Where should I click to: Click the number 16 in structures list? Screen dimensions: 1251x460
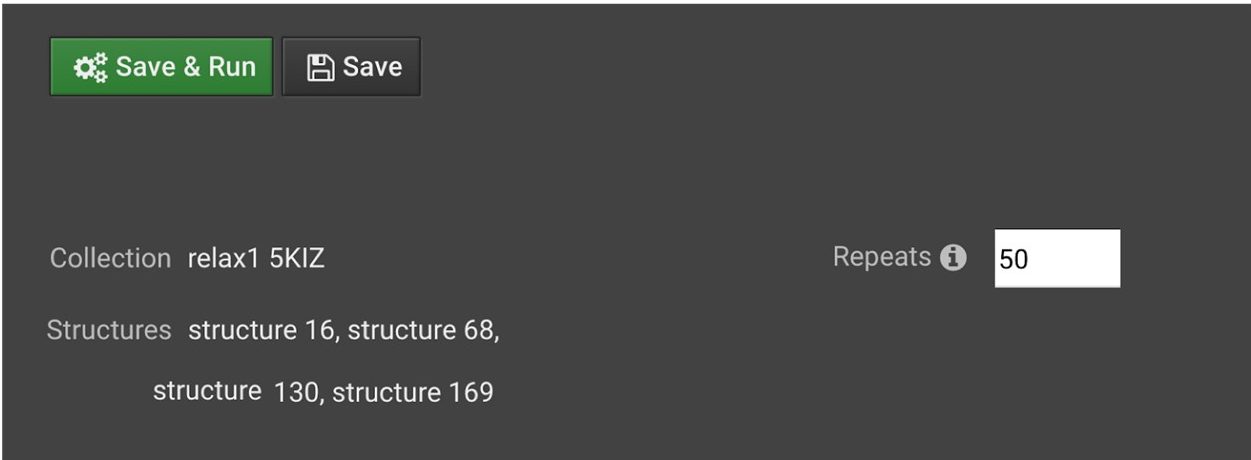click(318, 330)
